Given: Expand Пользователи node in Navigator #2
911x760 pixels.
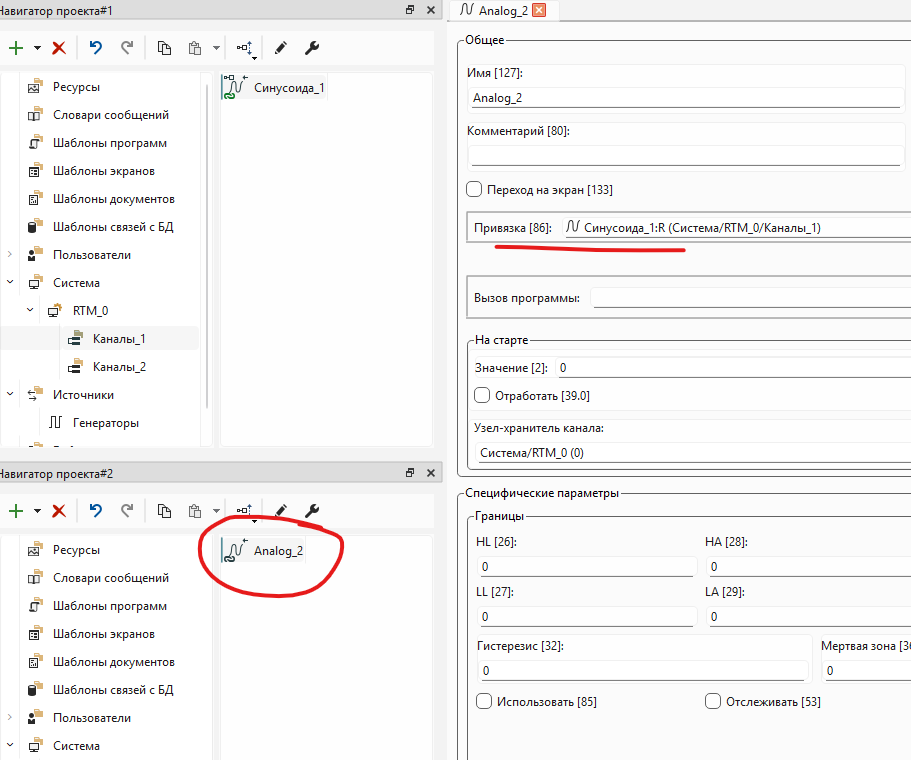Looking at the screenshot, I should [x=9, y=717].
